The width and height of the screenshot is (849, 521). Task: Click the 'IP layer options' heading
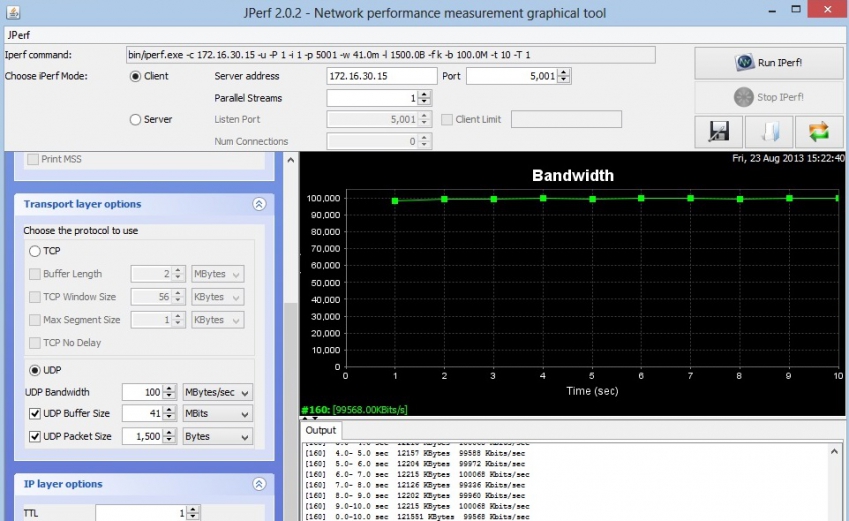click(63, 484)
